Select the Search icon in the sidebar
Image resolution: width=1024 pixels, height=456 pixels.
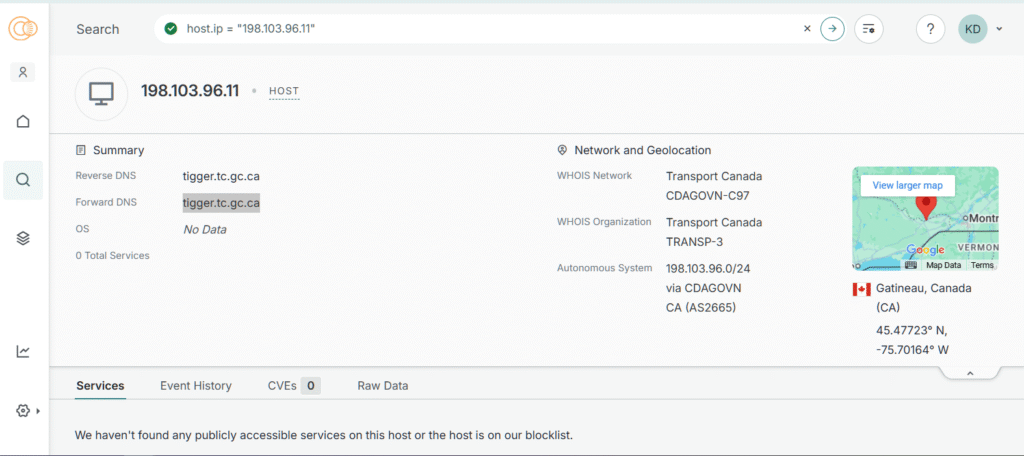click(x=23, y=180)
